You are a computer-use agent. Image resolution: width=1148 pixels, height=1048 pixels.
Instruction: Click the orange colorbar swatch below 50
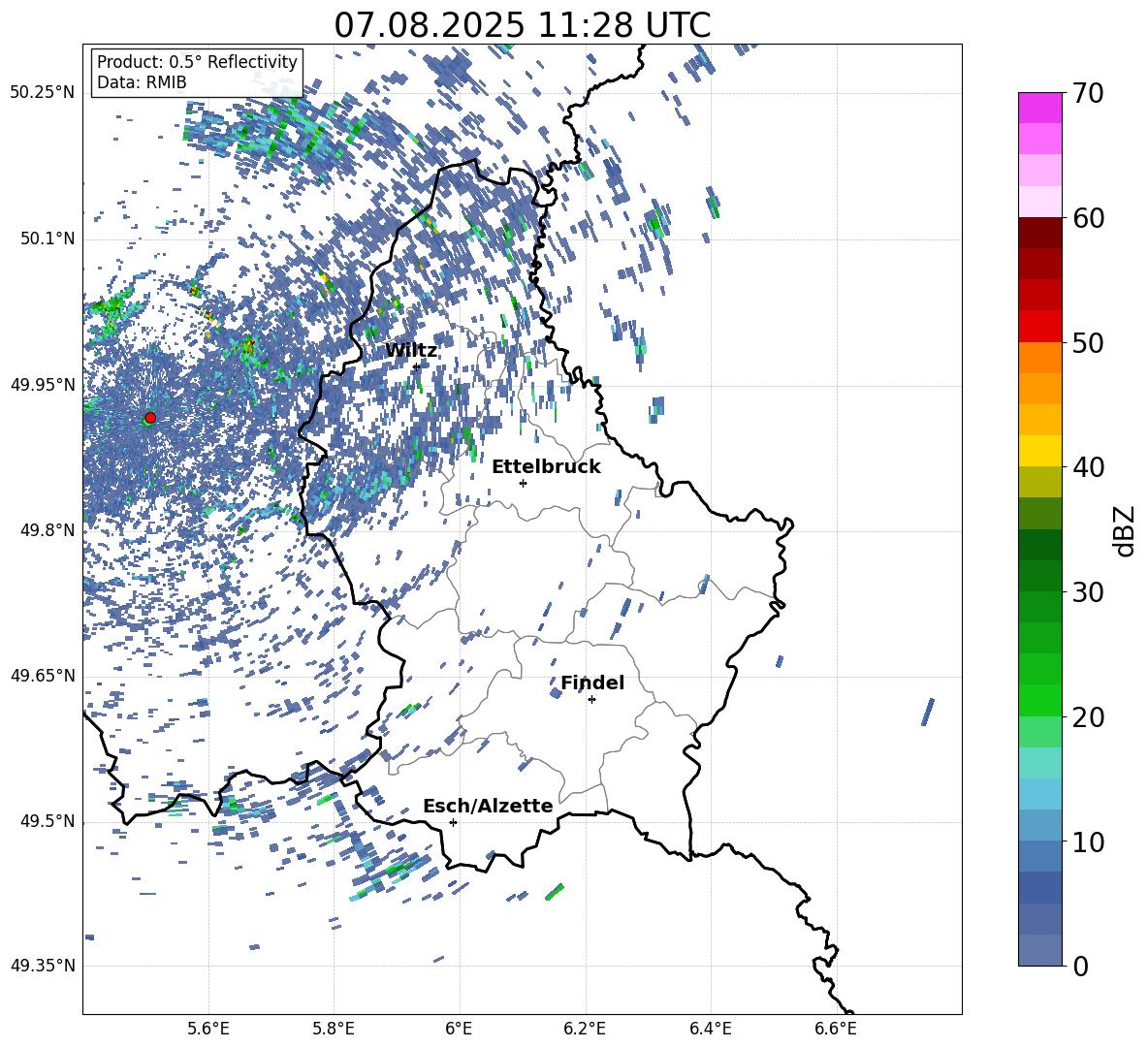(x=1040, y=357)
